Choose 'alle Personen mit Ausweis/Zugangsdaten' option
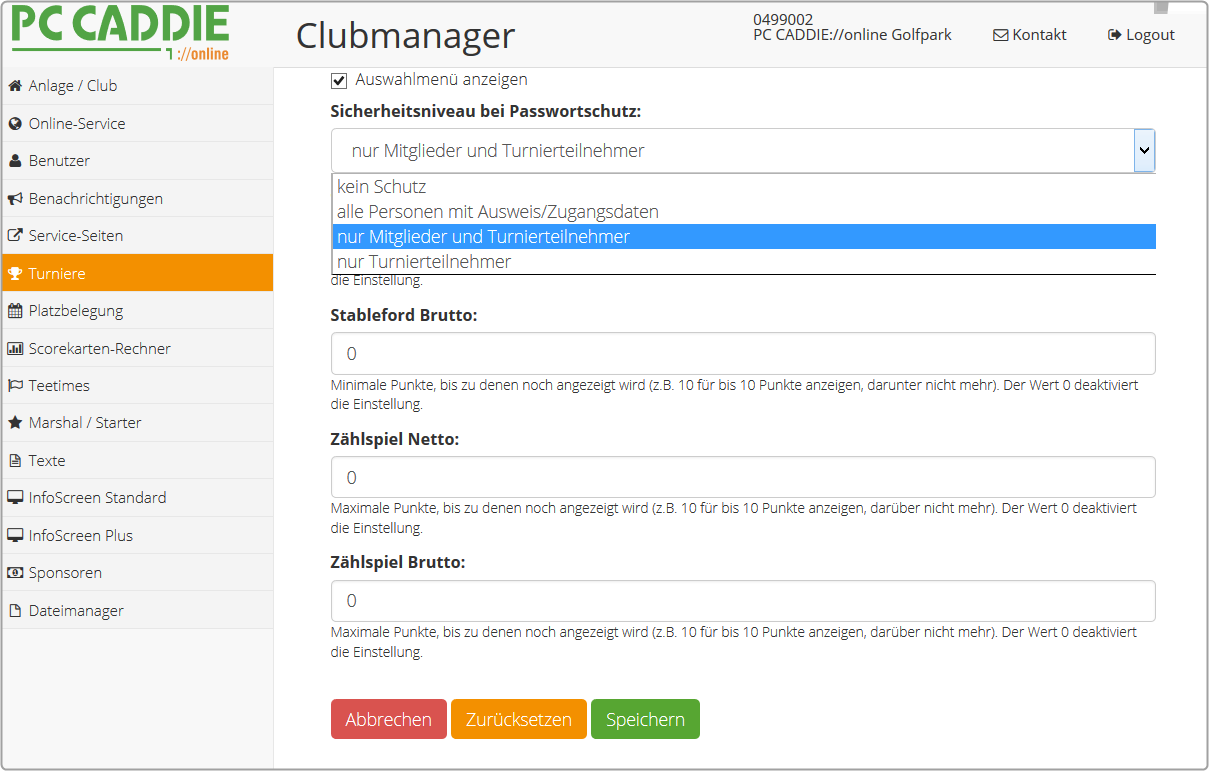Viewport: 1209px width, 771px height. click(743, 212)
